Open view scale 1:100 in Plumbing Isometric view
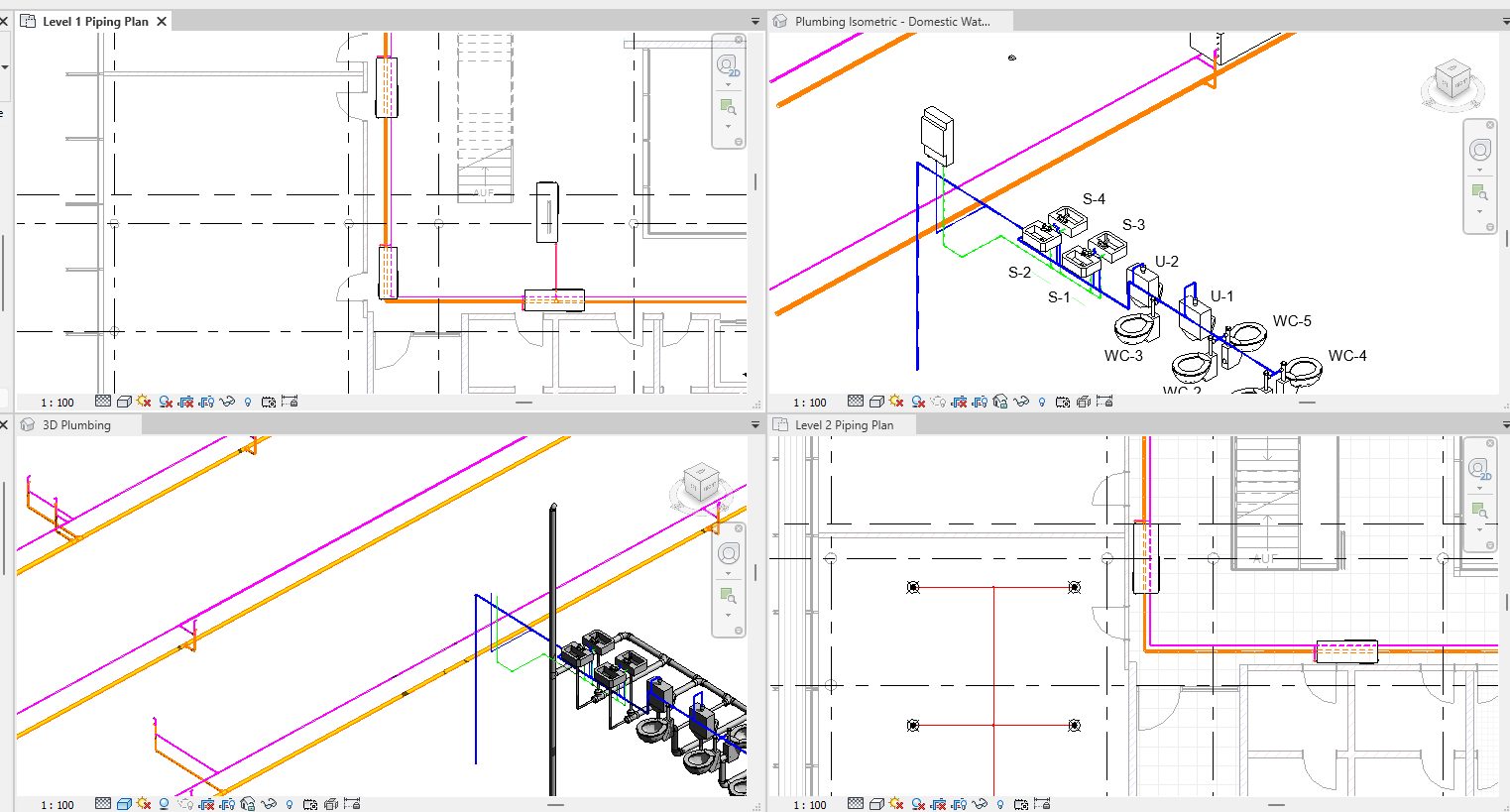This screenshot has height=812, width=1510. coord(810,403)
